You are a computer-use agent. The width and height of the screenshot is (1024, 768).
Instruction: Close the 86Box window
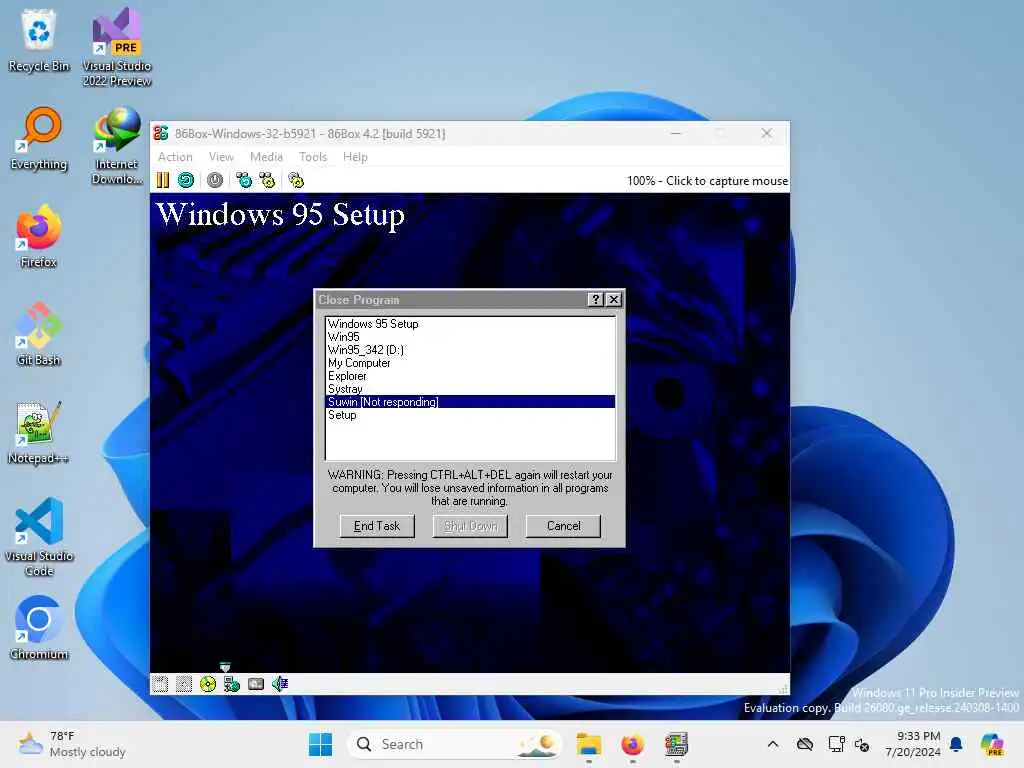767,133
